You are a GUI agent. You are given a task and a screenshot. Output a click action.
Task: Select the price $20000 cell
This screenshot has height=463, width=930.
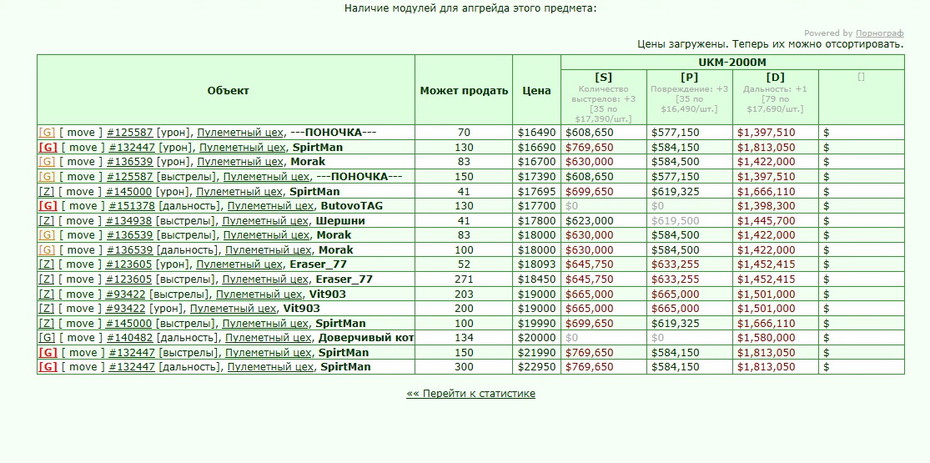[537, 338]
